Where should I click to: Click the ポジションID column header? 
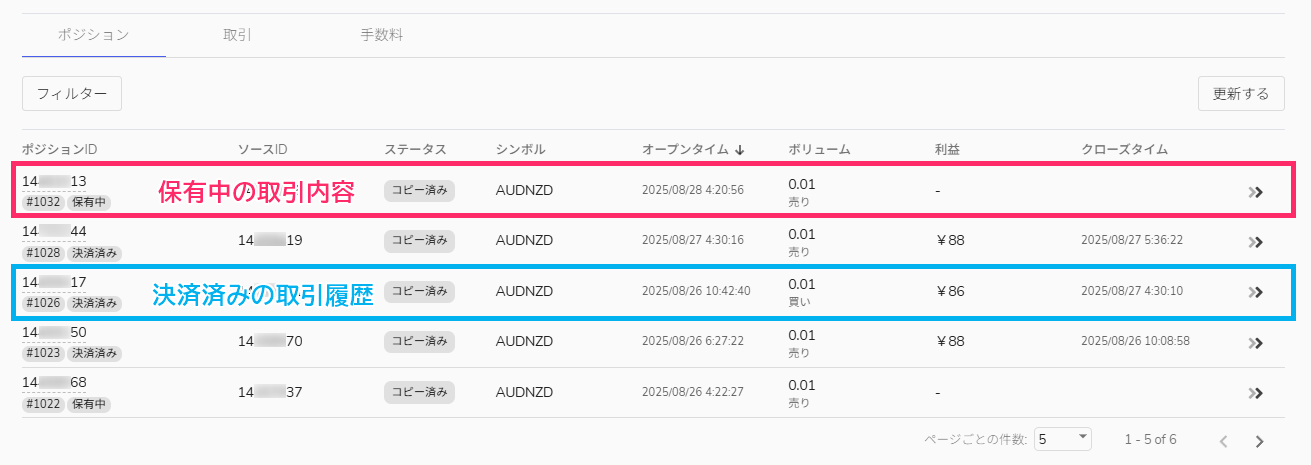[x=59, y=150]
